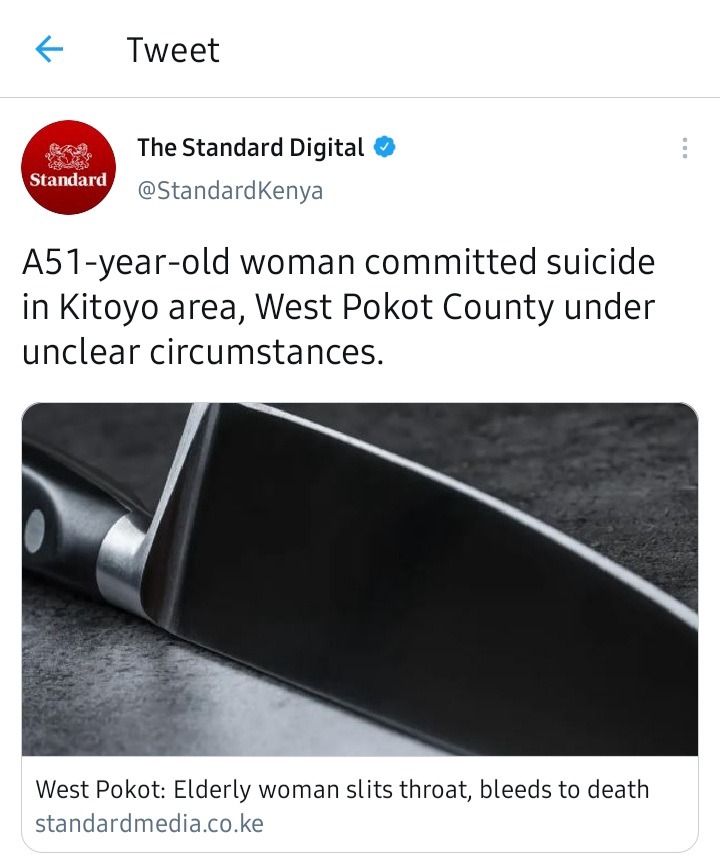Image resolution: width=720 pixels, height=859 pixels.
Task: Open the 'West Pokot: Elderly woman' headline
Action: [342, 789]
